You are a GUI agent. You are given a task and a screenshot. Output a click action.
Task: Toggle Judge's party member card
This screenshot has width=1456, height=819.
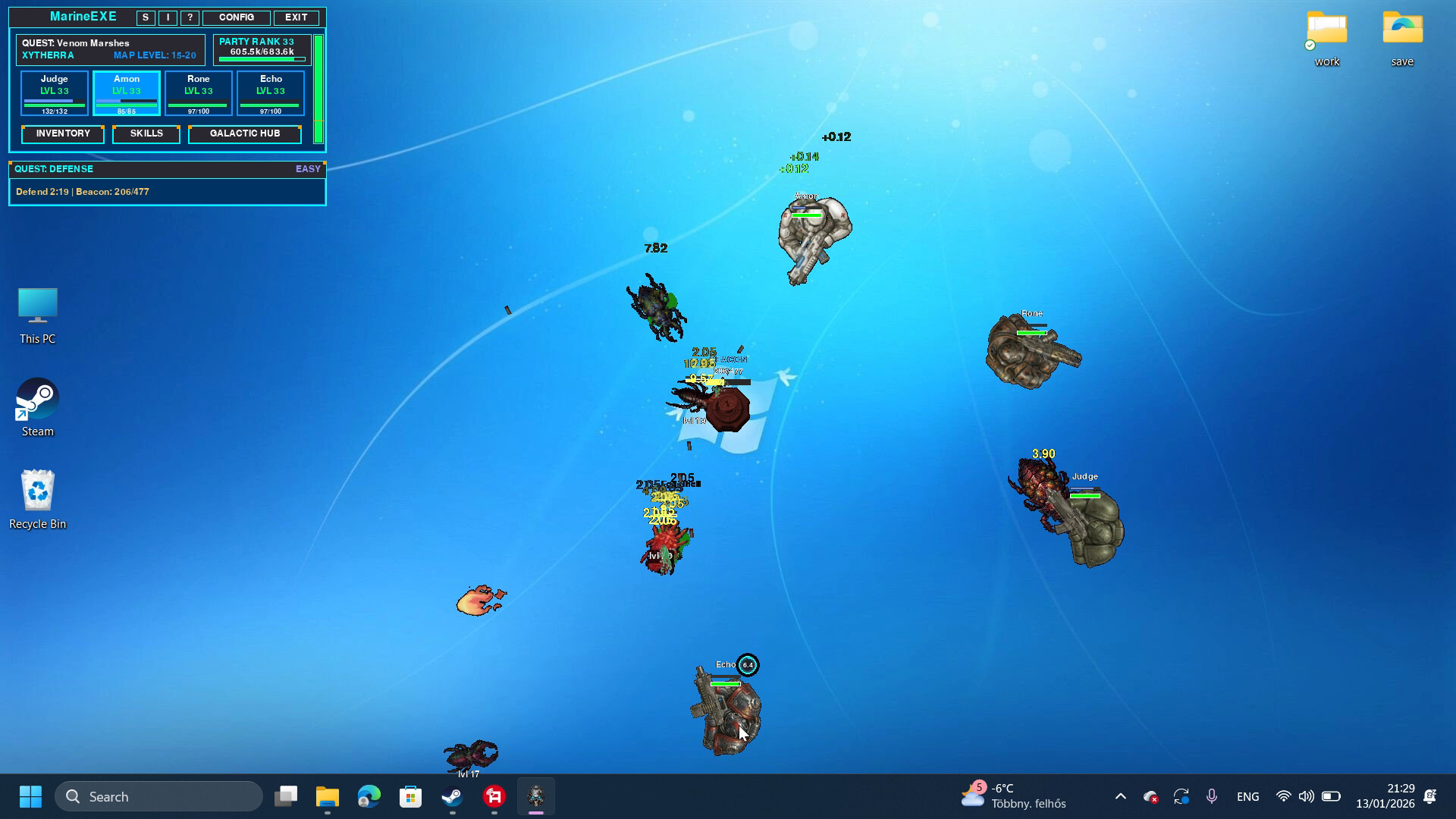pos(54,92)
